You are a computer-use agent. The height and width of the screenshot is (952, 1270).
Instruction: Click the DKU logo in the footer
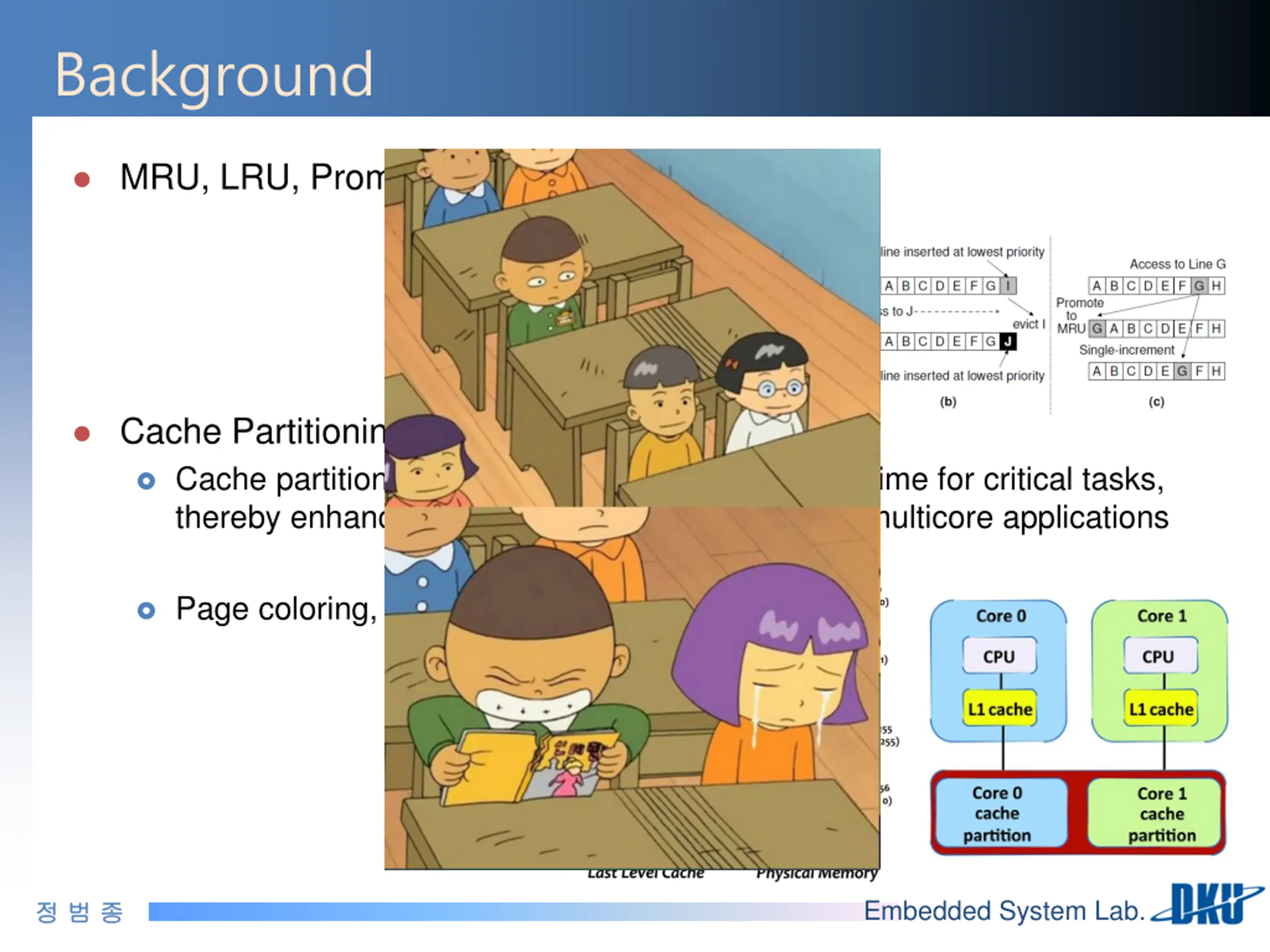(x=1208, y=904)
